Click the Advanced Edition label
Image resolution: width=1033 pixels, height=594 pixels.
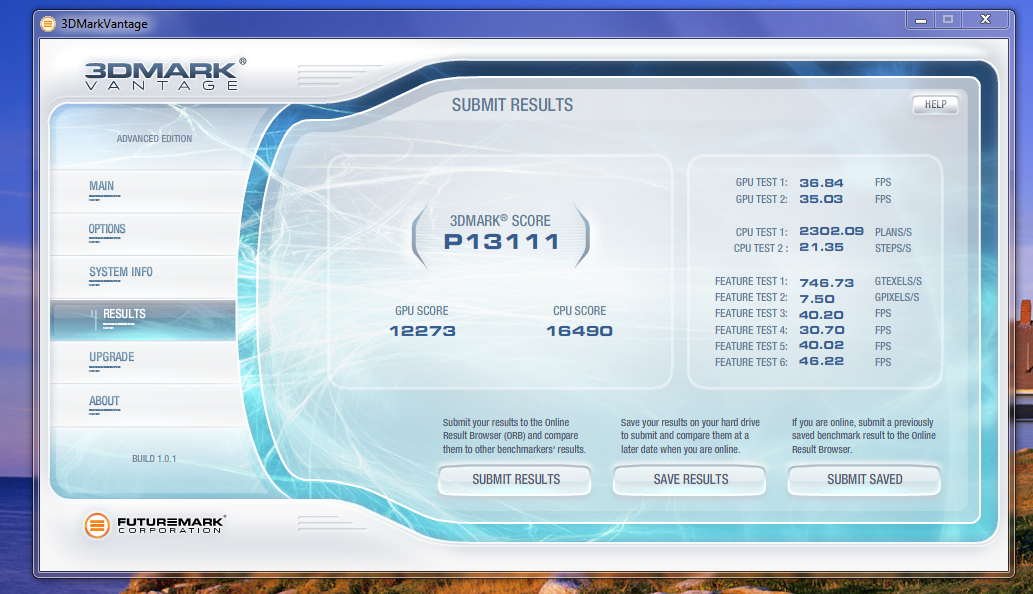pyautogui.click(x=154, y=139)
